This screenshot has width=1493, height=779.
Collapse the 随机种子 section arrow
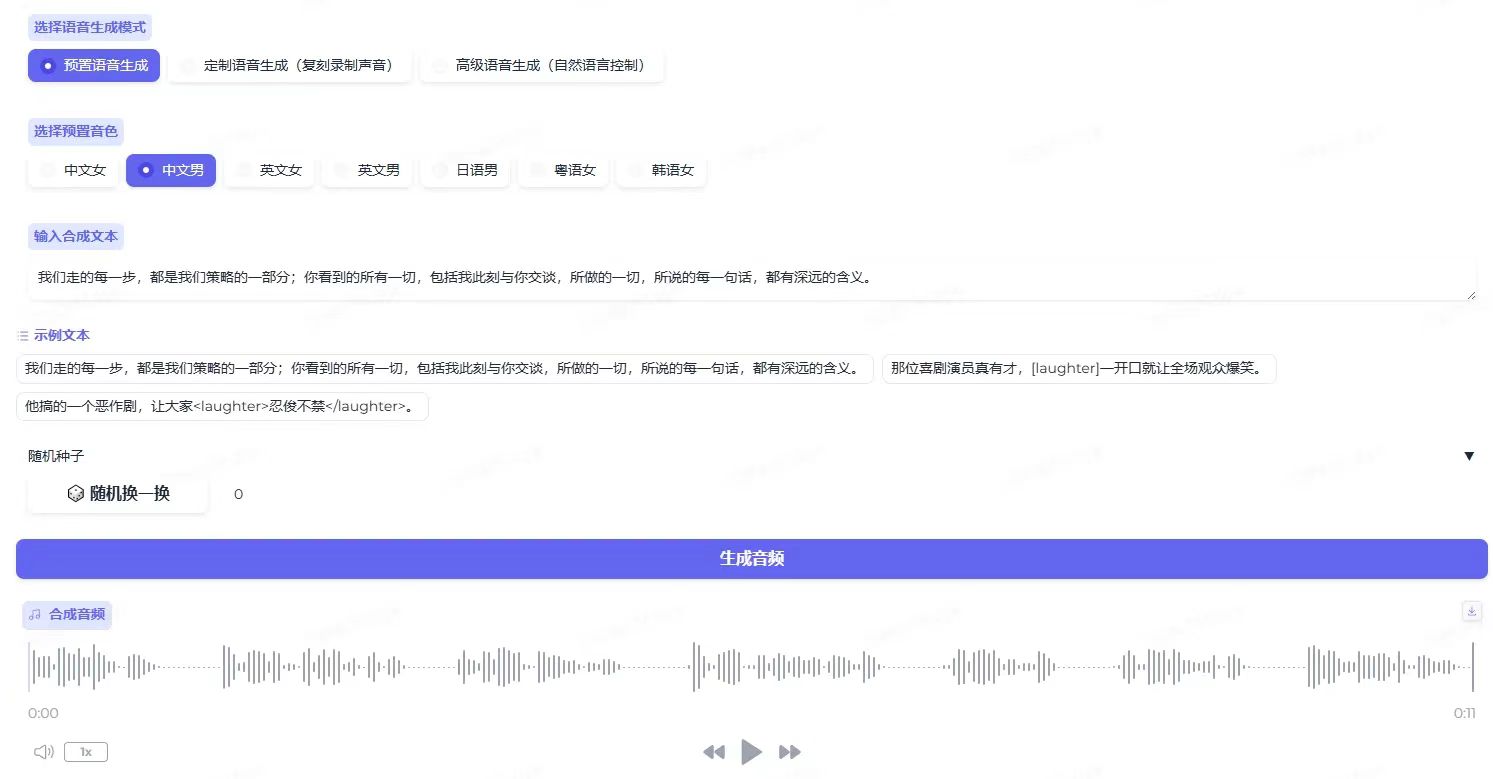coord(1469,456)
